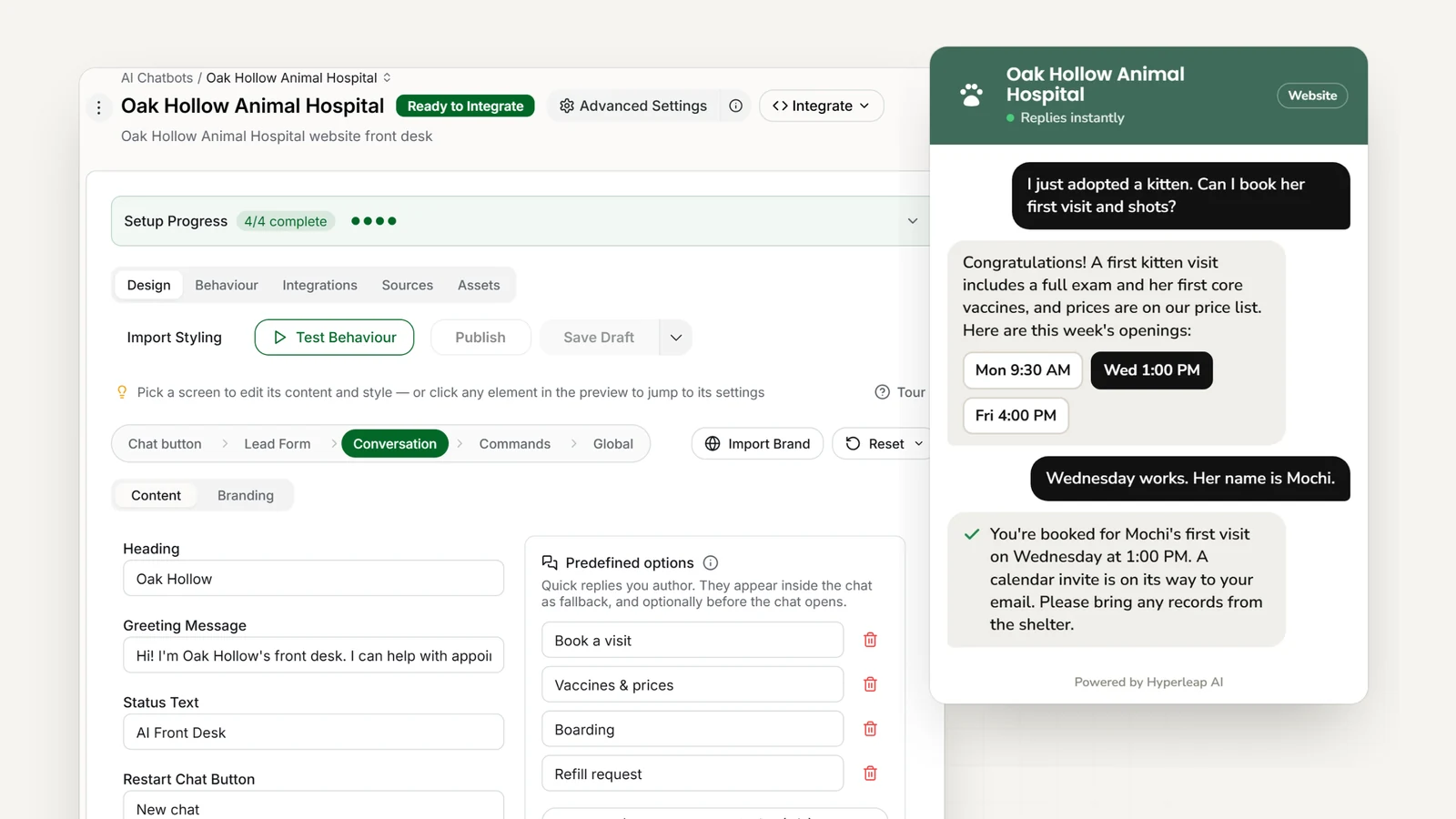Choose the Mon 9:30 AM slot
Image resolution: width=1456 pixels, height=819 pixels.
pyautogui.click(x=1023, y=370)
